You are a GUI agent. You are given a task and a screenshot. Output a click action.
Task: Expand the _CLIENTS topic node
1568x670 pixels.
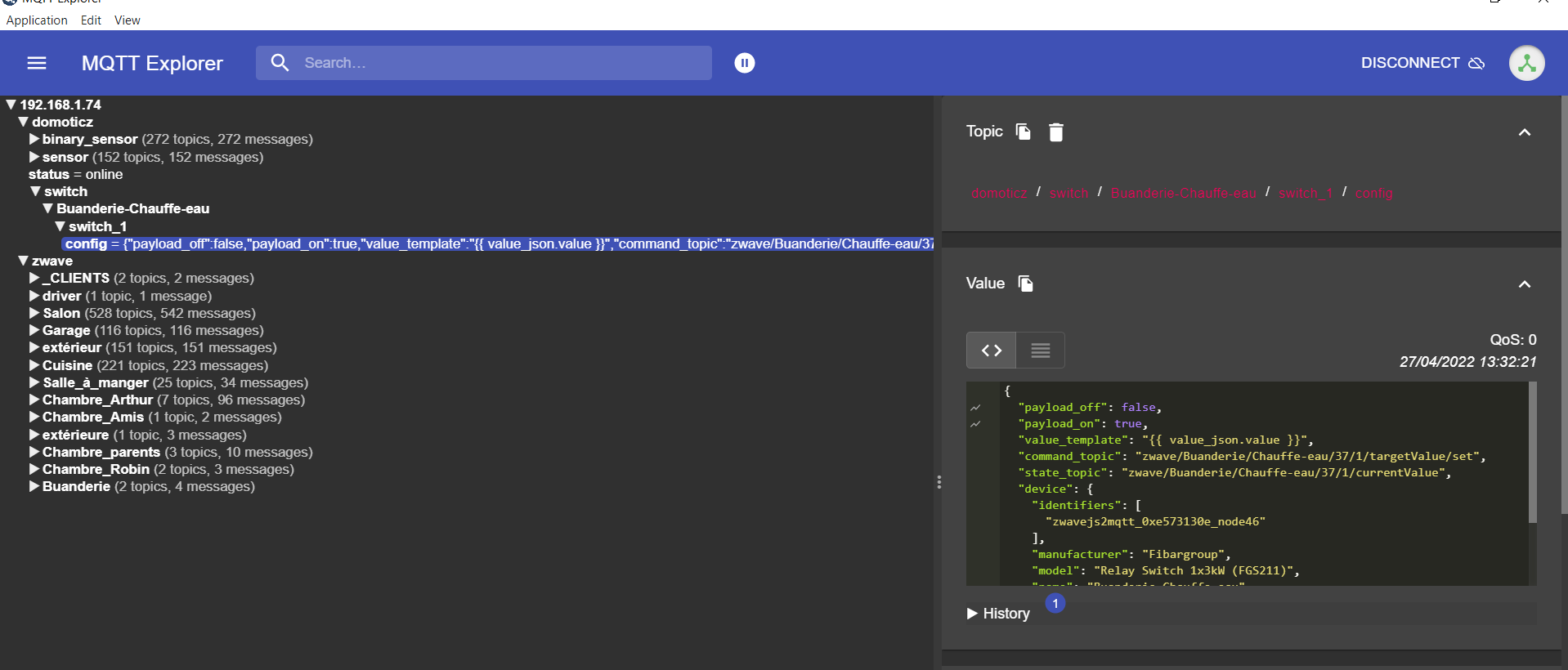[x=34, y=278]
